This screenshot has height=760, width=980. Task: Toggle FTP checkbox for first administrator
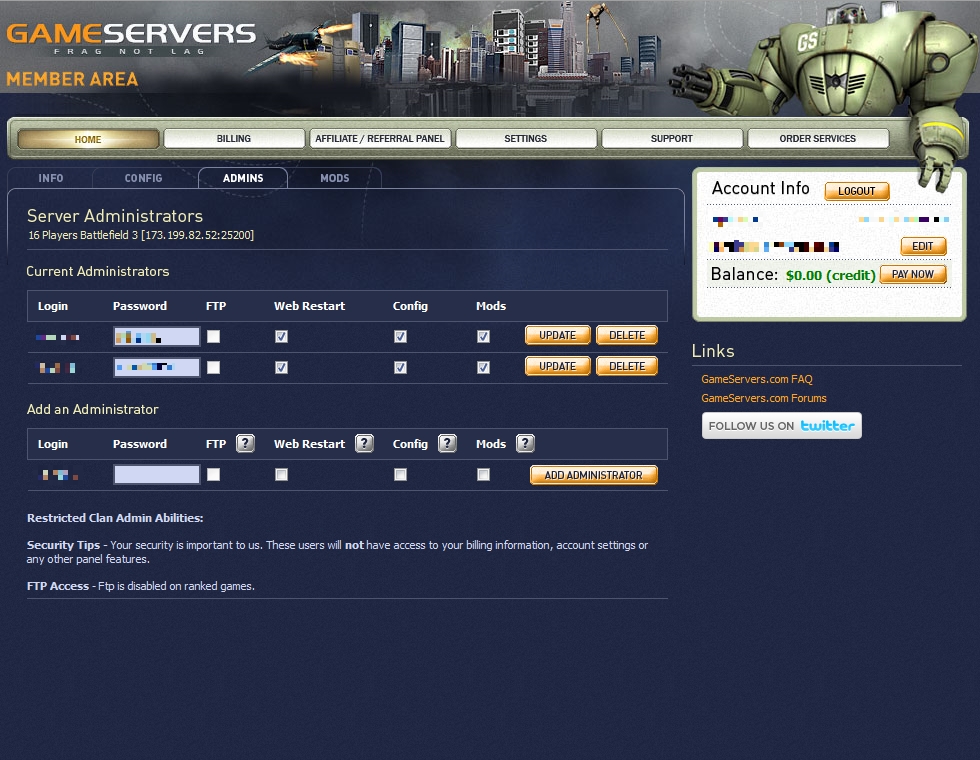[x=214, y=337]
